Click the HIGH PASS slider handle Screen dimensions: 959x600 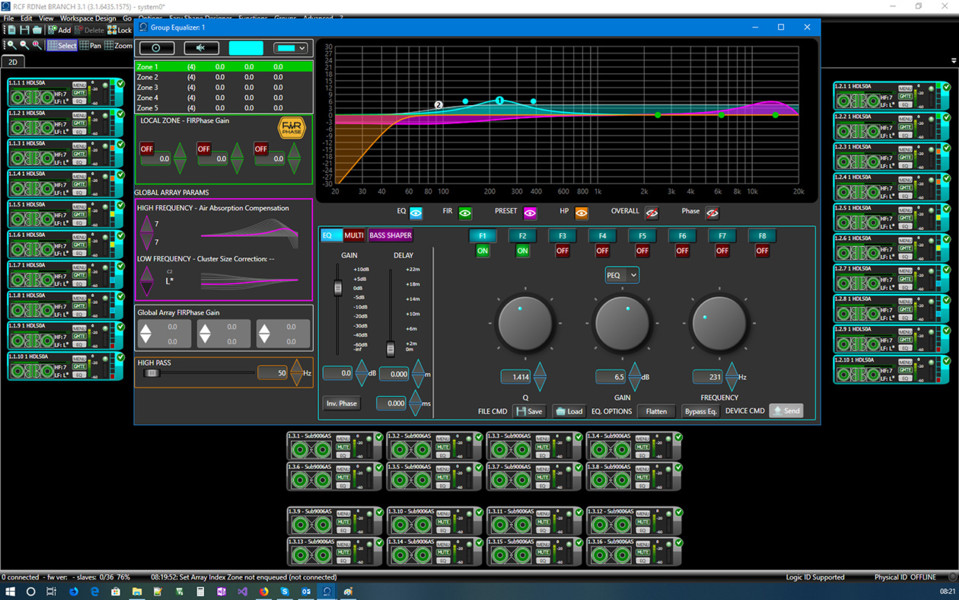point(152,373)
